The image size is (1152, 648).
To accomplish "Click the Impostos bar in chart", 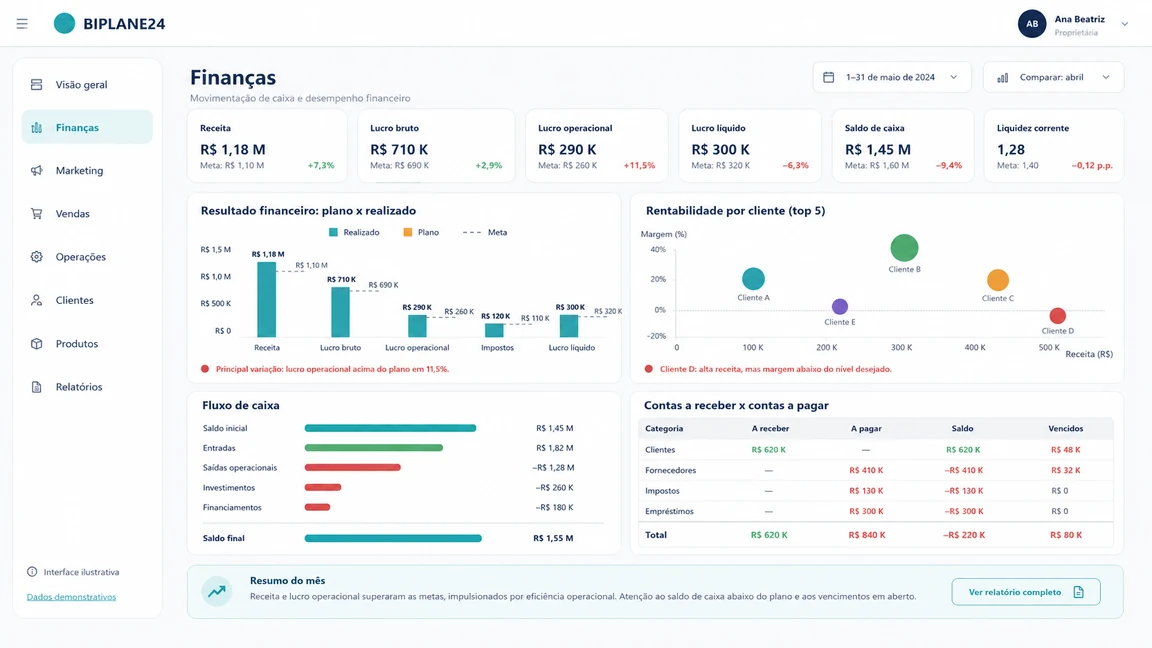I will (494, 331).
